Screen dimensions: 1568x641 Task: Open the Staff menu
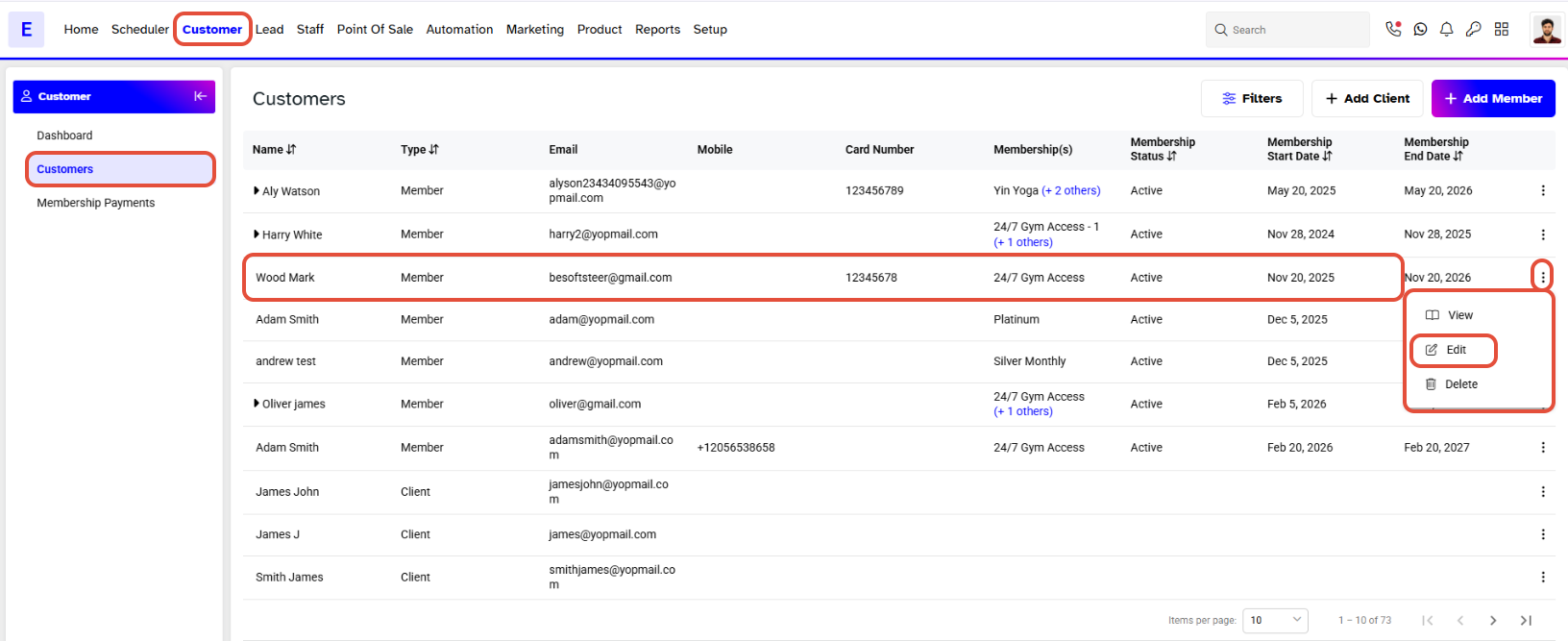(x=310, y=30)
